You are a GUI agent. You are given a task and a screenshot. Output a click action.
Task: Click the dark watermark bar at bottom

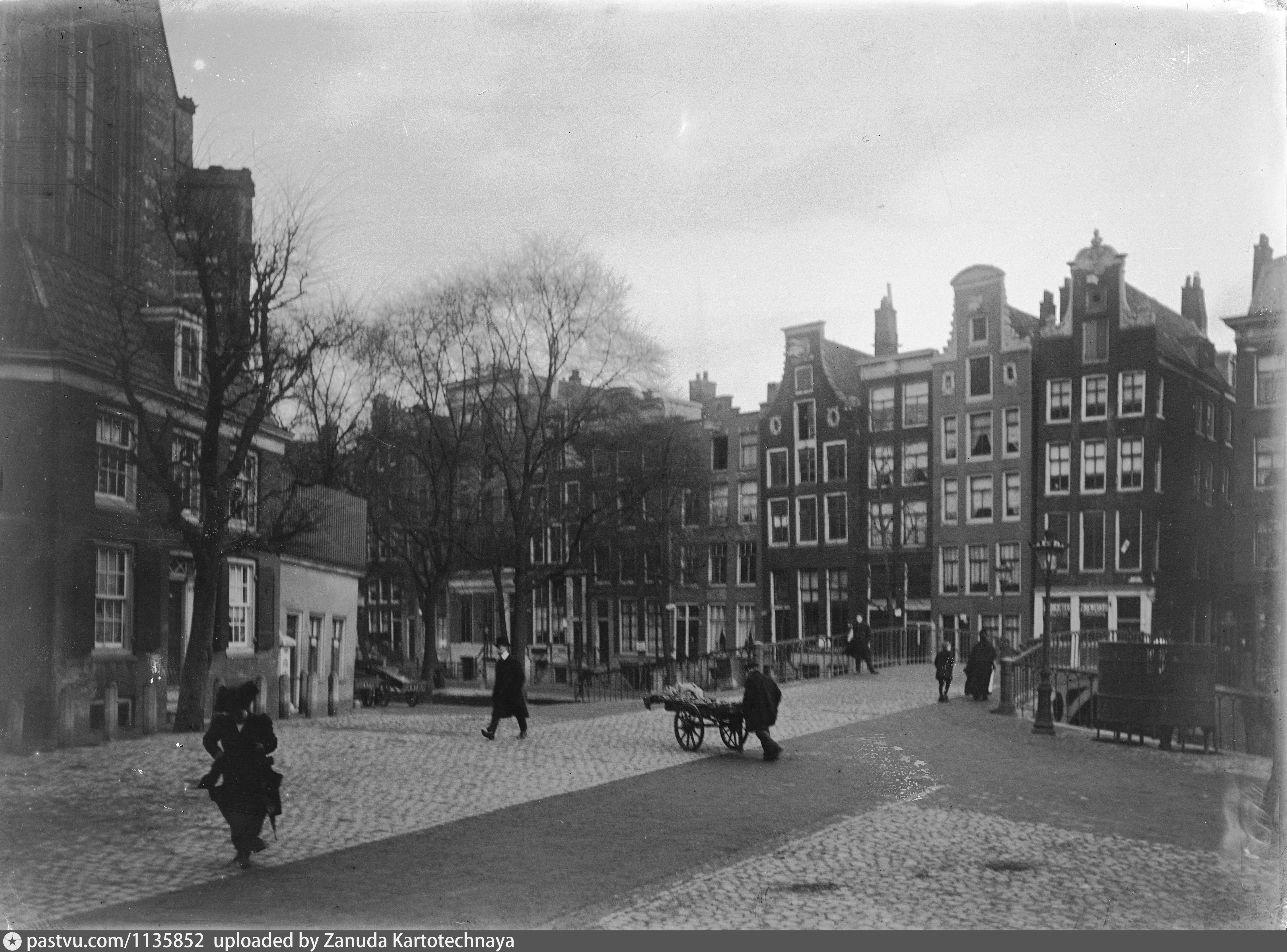(x=864, y=942)
